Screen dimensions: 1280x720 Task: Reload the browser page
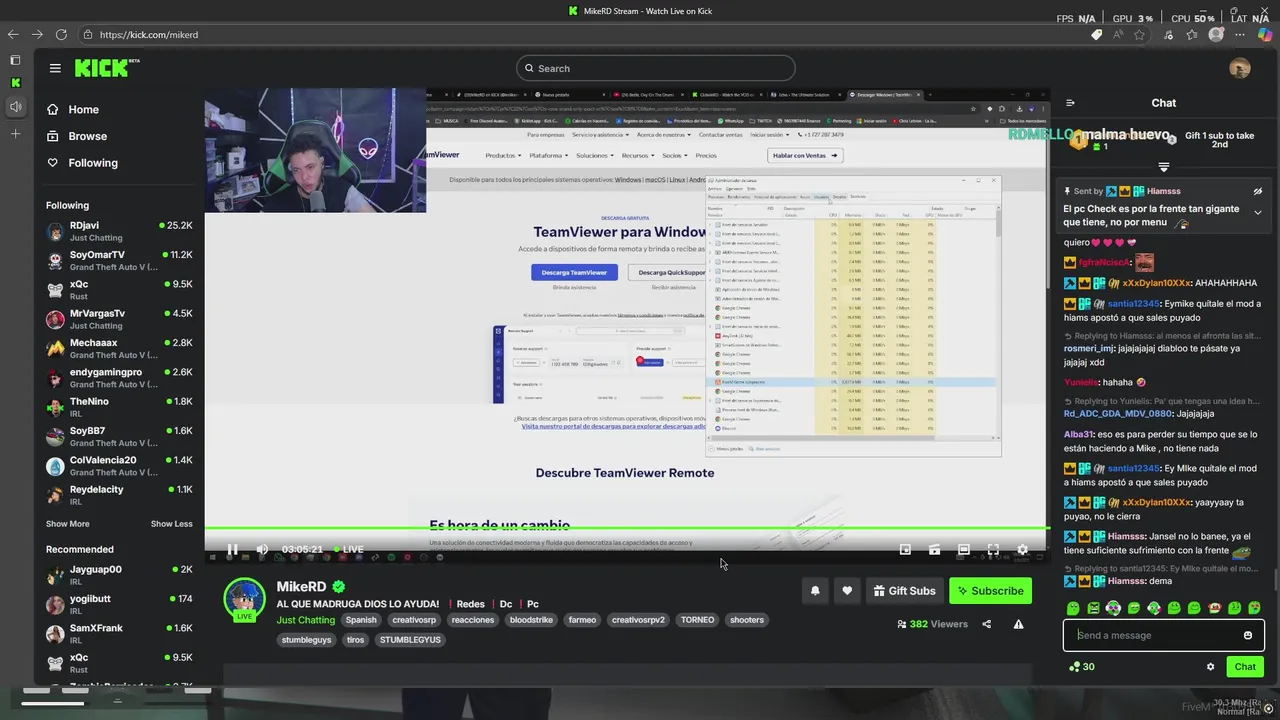pyautogui.click(x=61, y=34)
